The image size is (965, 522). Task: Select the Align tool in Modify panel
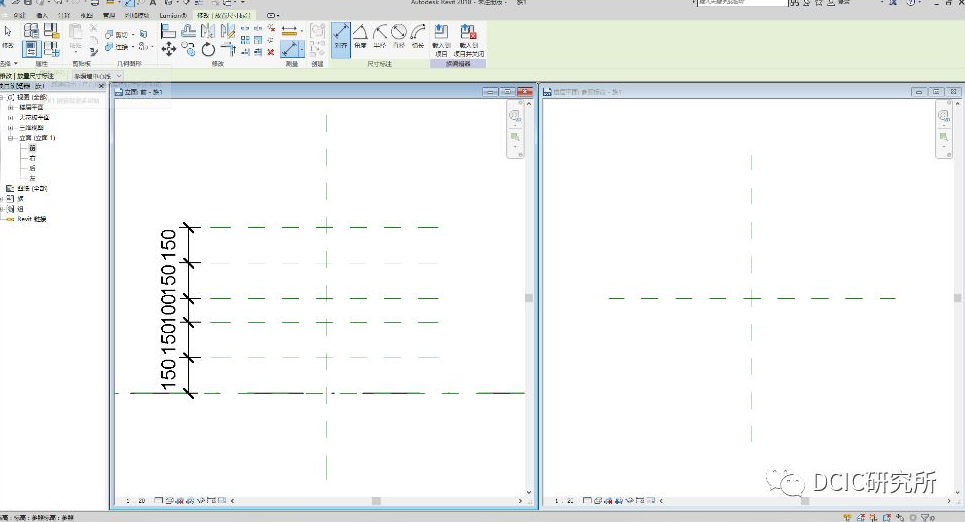(169, 31)
